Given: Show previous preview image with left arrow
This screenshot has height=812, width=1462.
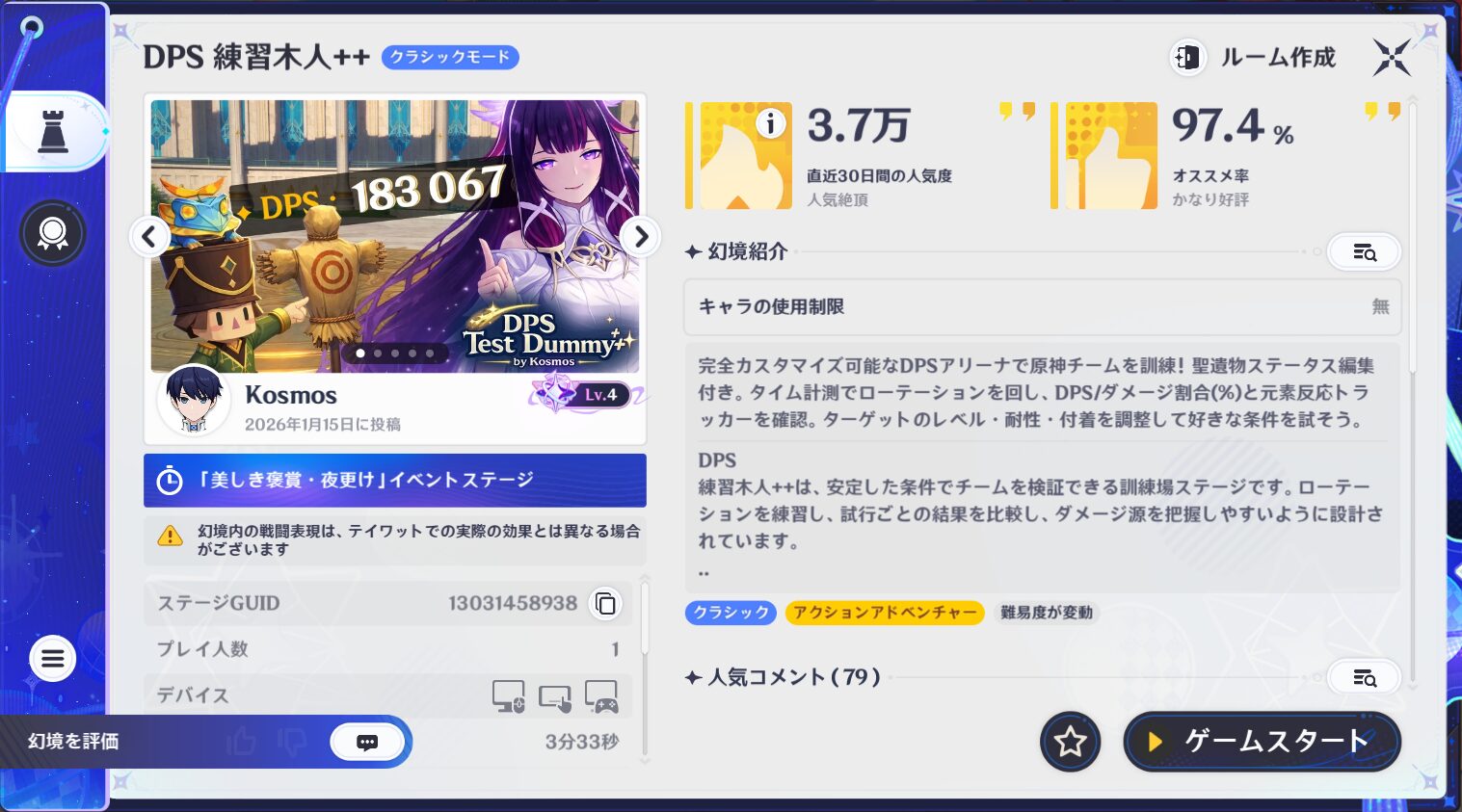Looking at the screenshot, I should pos(149,236).
